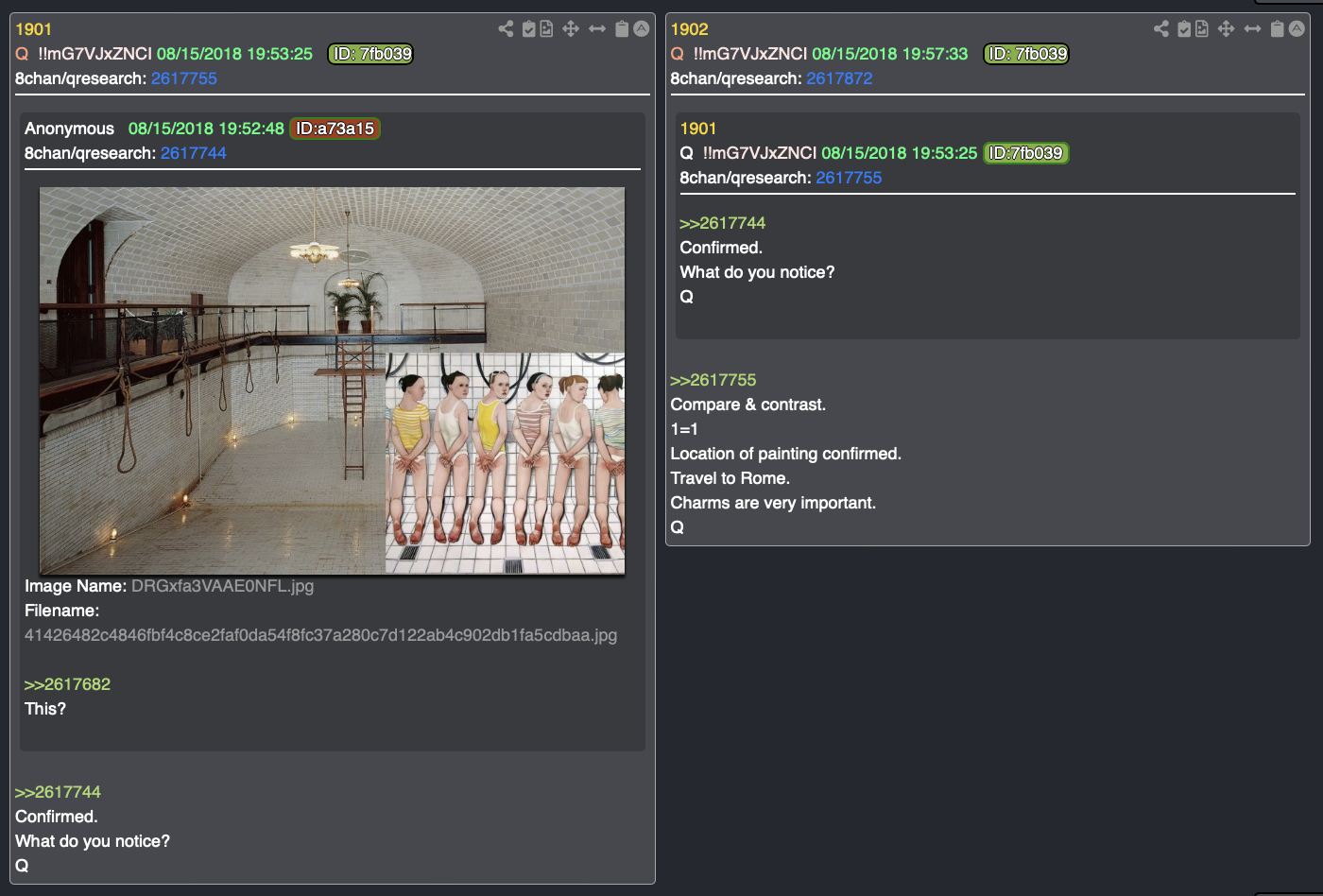
Task: Collapse post 1902 with the round arrow button
Action: point(1297,28)
